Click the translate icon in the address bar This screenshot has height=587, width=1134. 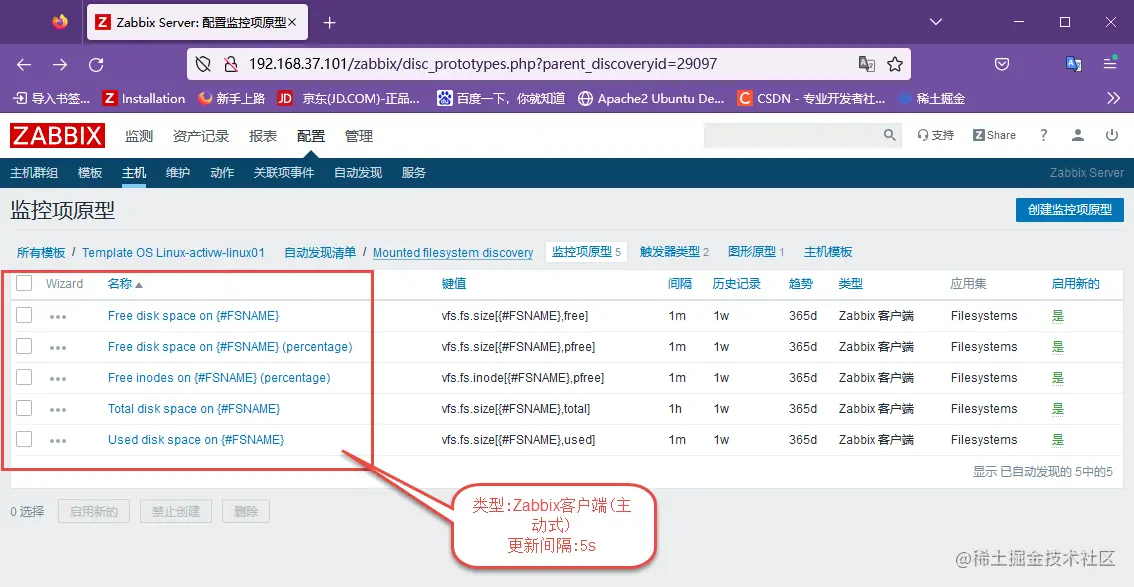click(x=866, y=63)
